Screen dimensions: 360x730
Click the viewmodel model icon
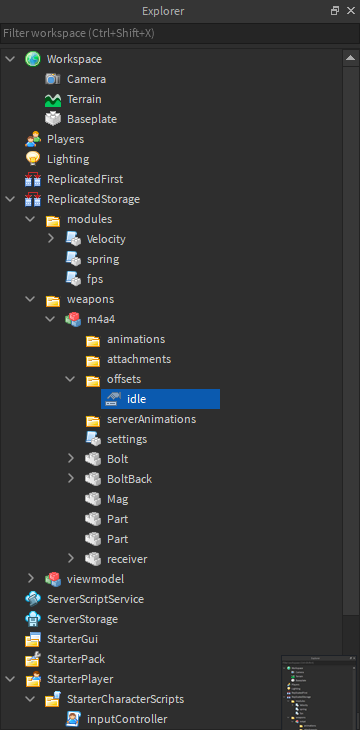tap(53, 579)
